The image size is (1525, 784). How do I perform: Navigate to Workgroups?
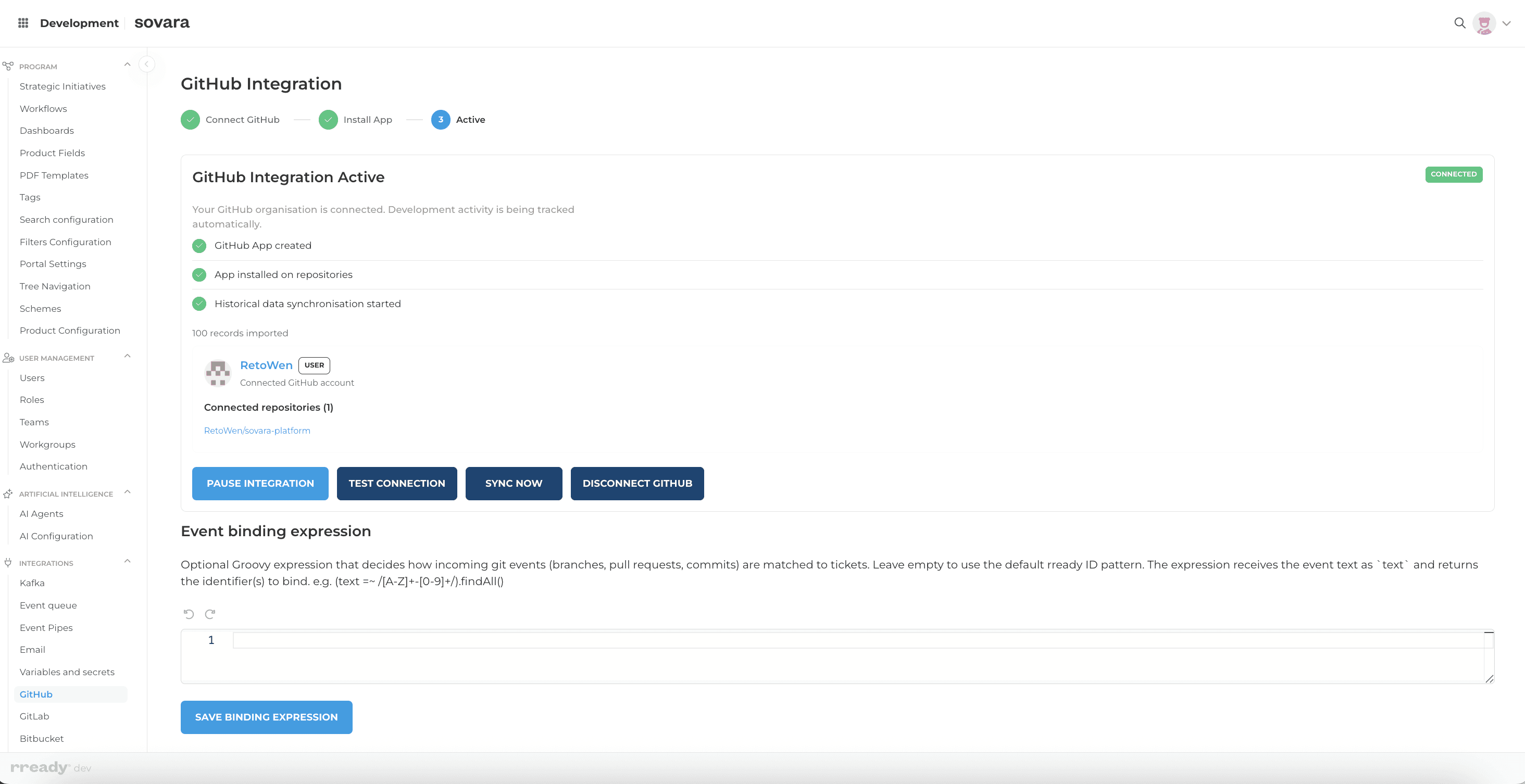[x=47, y=445]
